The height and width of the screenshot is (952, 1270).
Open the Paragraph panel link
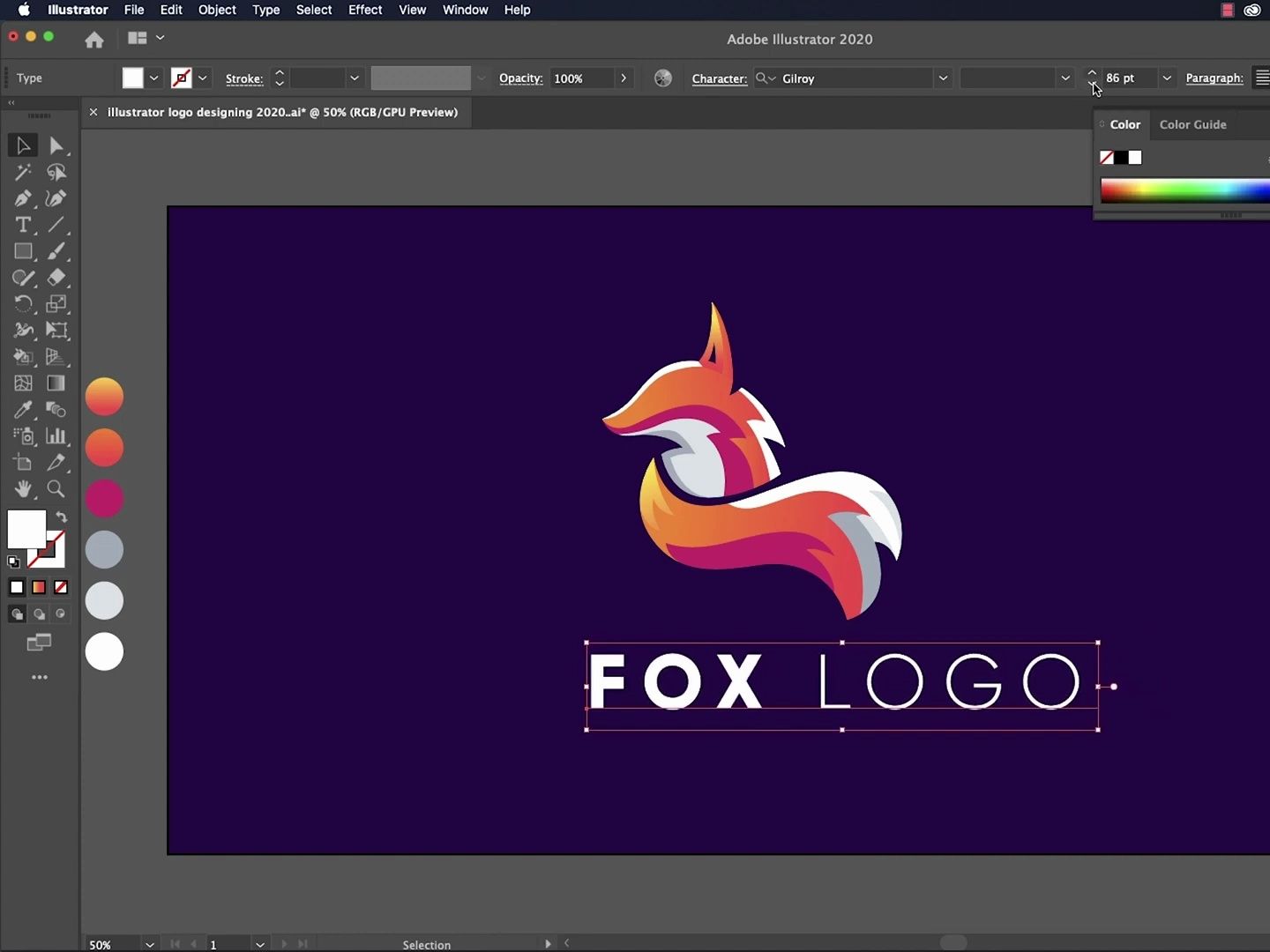(1214, 78)
